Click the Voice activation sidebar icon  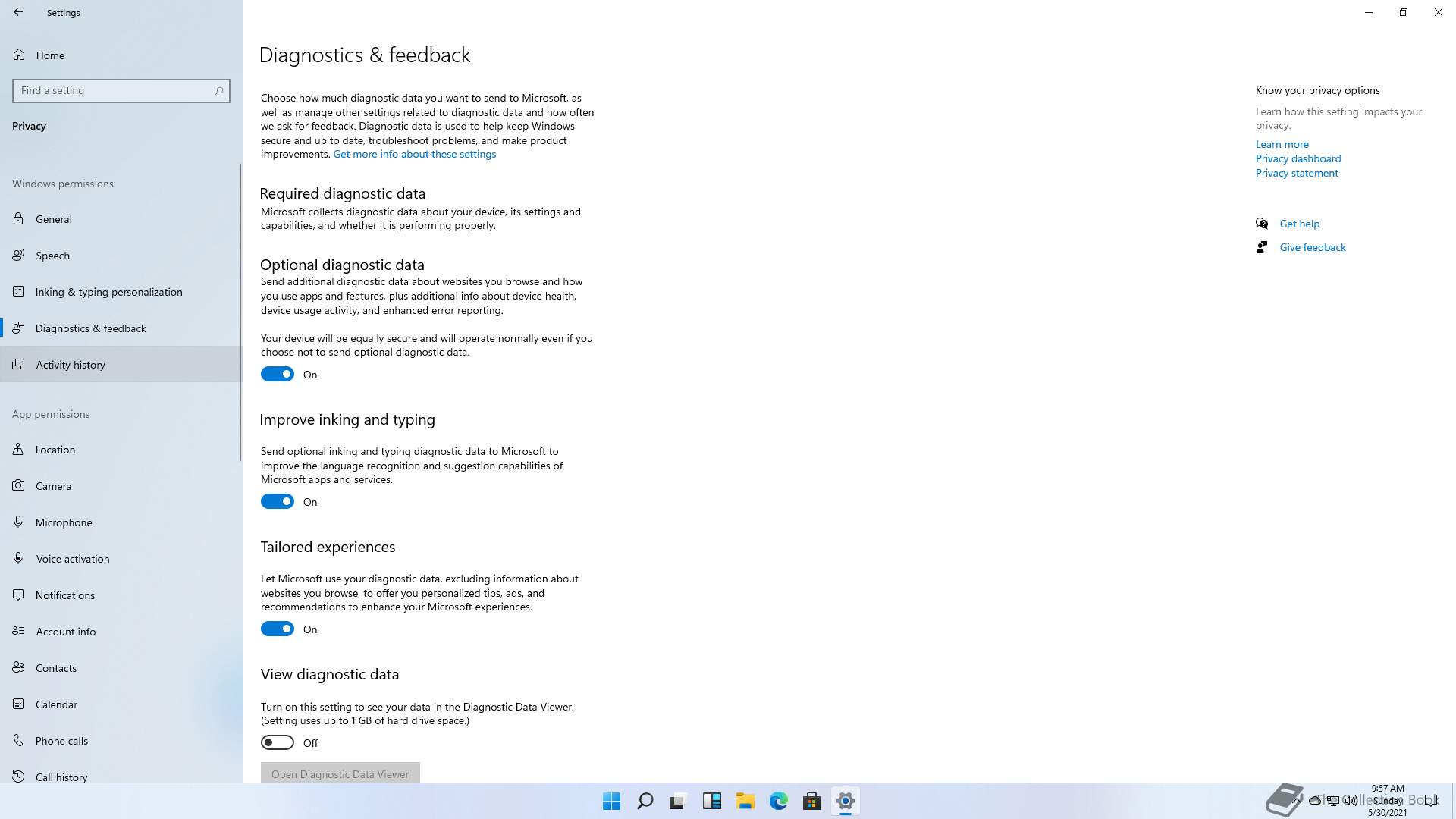point(18,559)
